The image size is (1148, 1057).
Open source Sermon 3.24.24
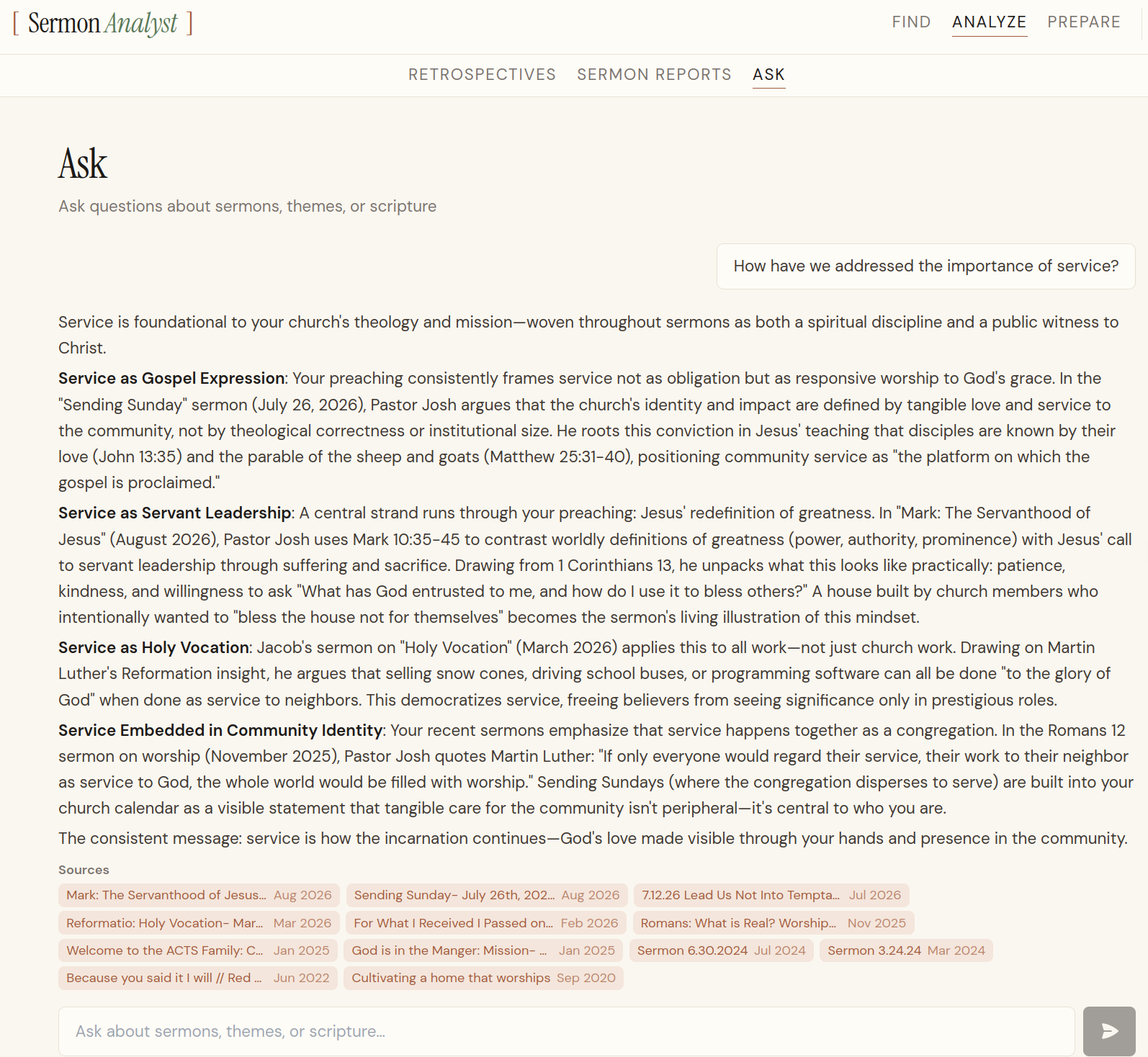906,950
